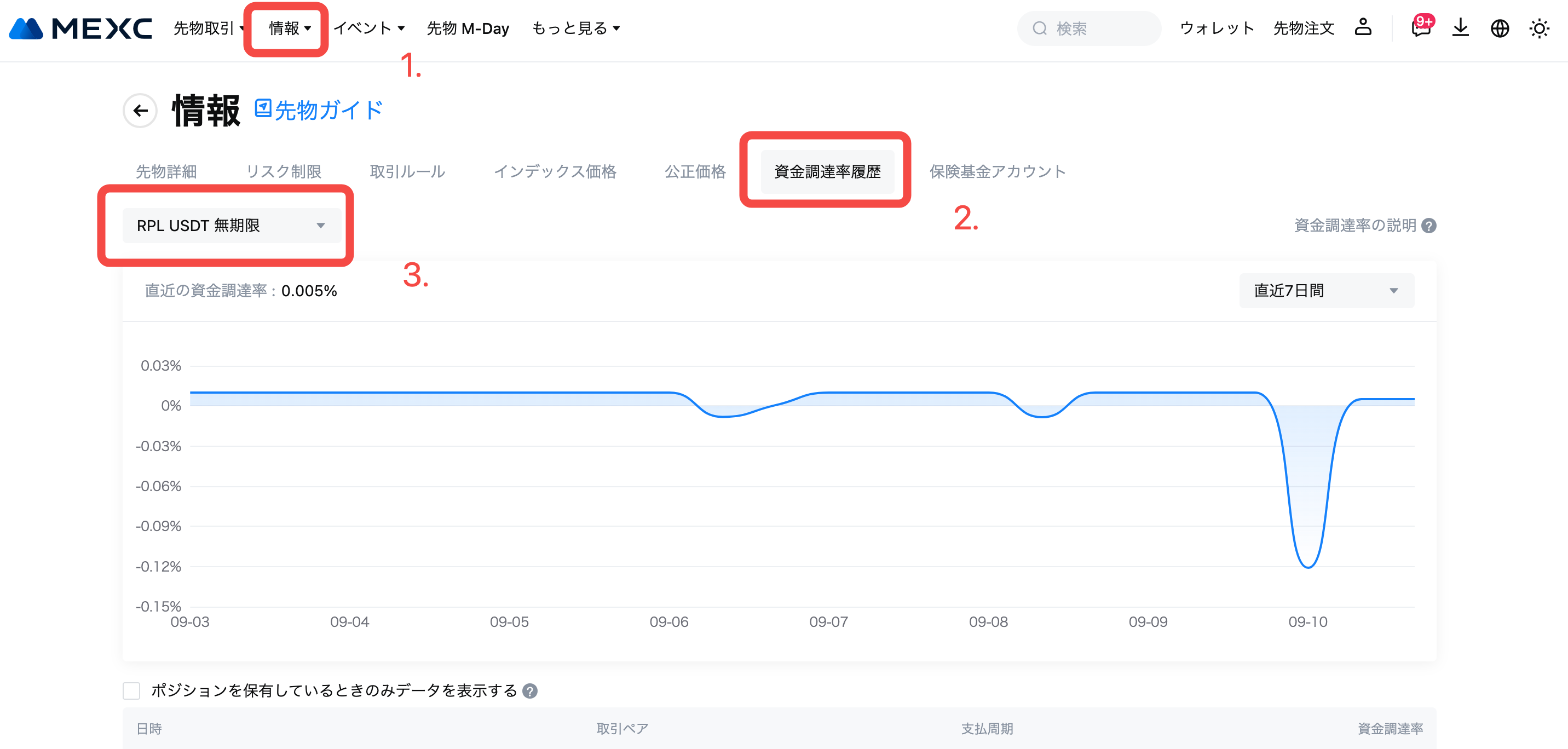Open the 直近7日間 time range dropdown

click(1327, 291)
